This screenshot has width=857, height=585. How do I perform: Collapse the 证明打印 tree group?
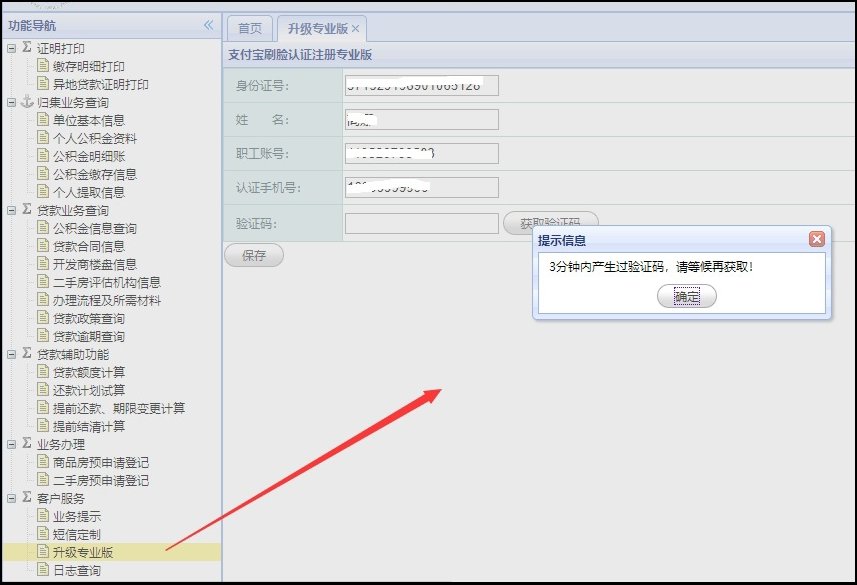point(11,48)
